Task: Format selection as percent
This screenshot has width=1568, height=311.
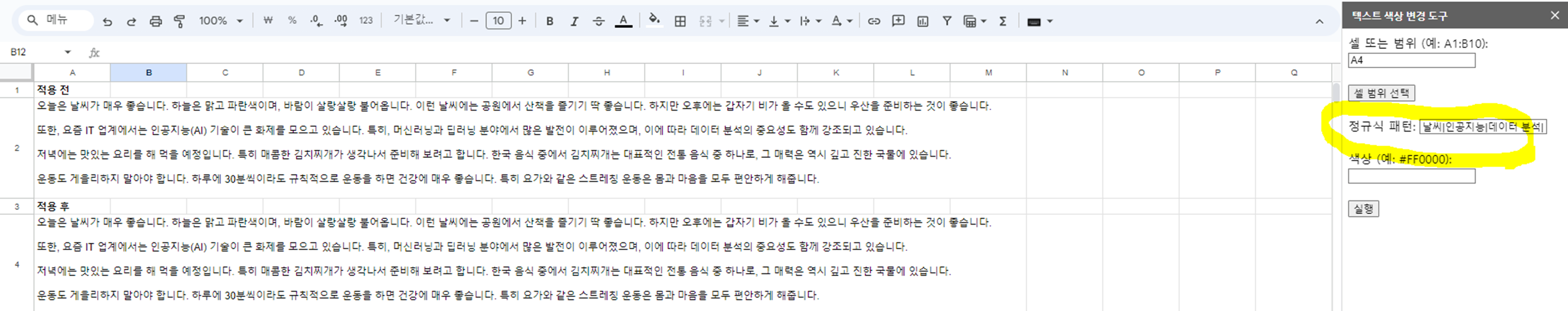Action: click(292, 21)
